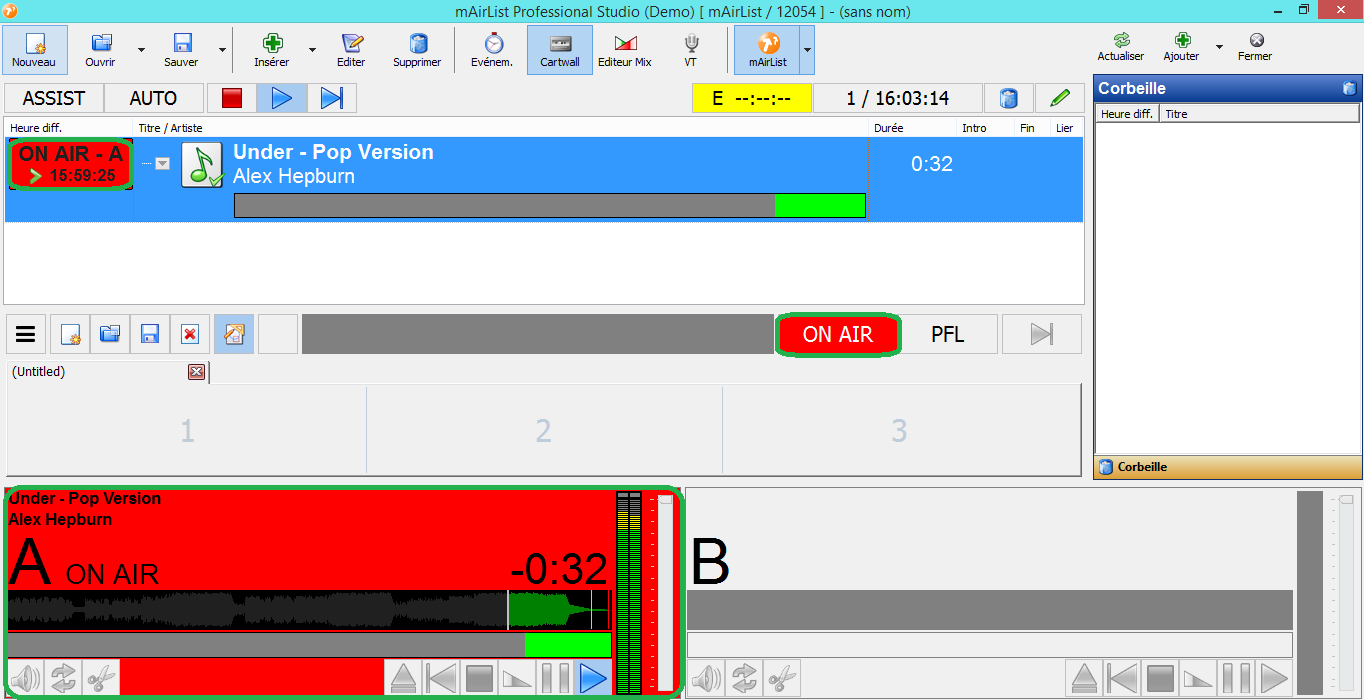Seek in Player A waveform
Viewport: 1364px width, 700px height.
(x=309, y=610)
